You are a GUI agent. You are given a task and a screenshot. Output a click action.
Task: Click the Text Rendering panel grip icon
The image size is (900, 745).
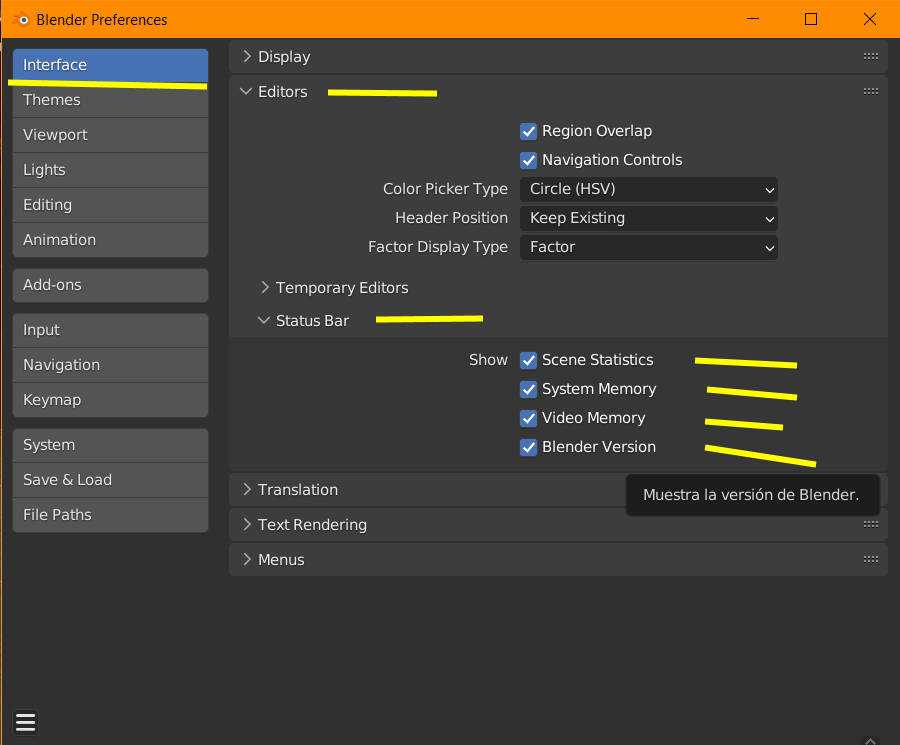pyautogui.click(x=870, y=524)
